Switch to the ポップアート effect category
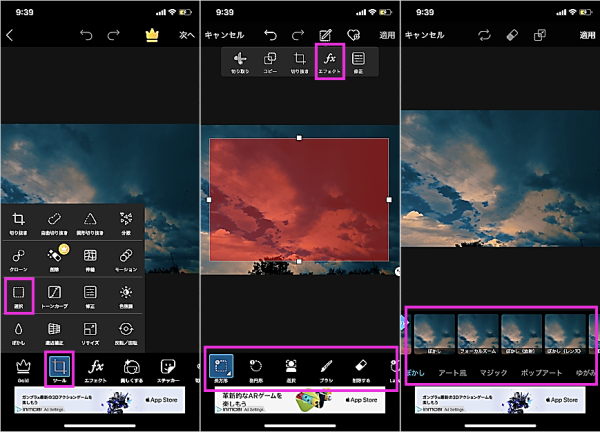600x432 pixels. (x=541, y=372)
